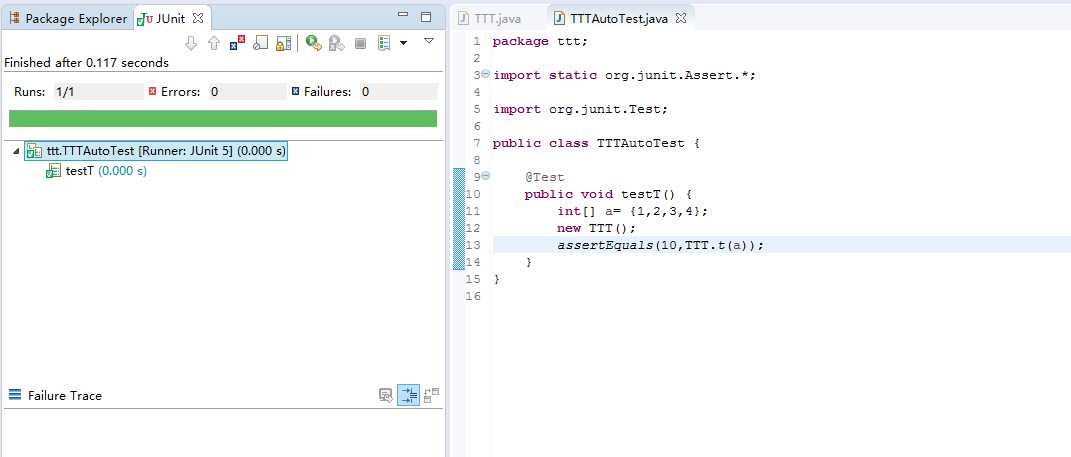Click the @Test annotation
The image size is (1071, 457).
tap(544, 178)
